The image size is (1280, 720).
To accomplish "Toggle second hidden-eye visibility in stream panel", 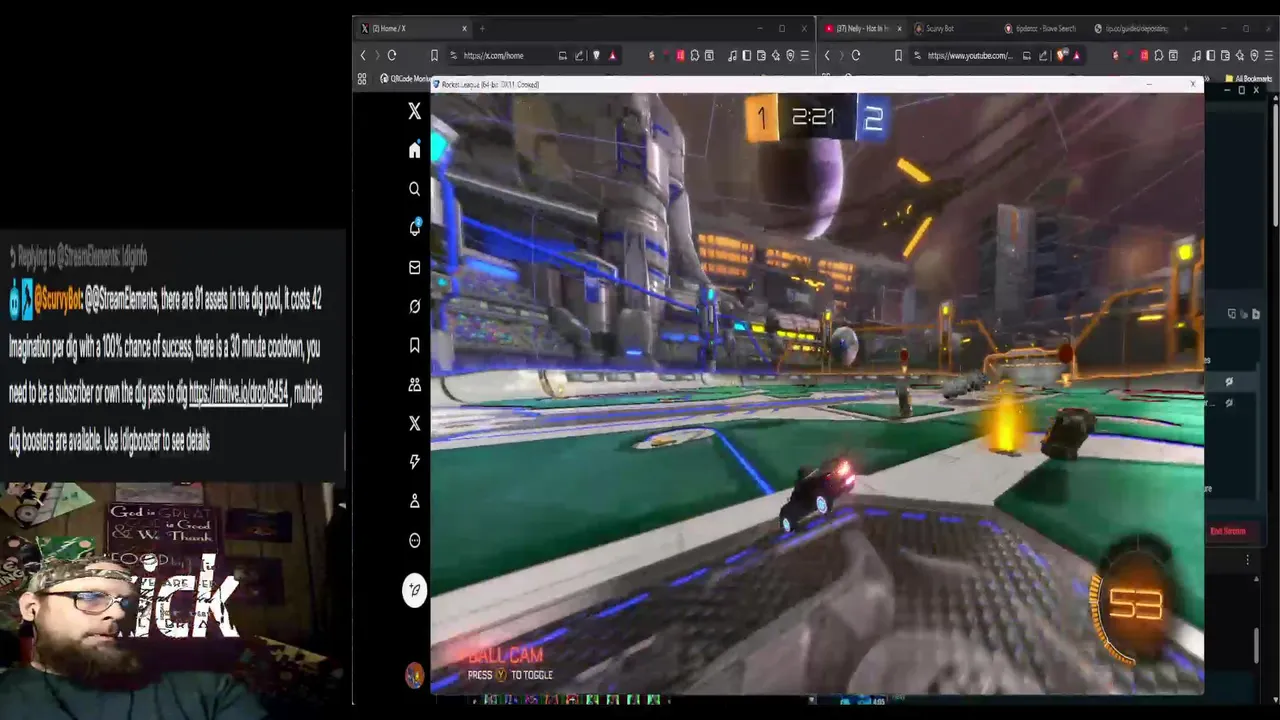I will tap(1229, 403).
